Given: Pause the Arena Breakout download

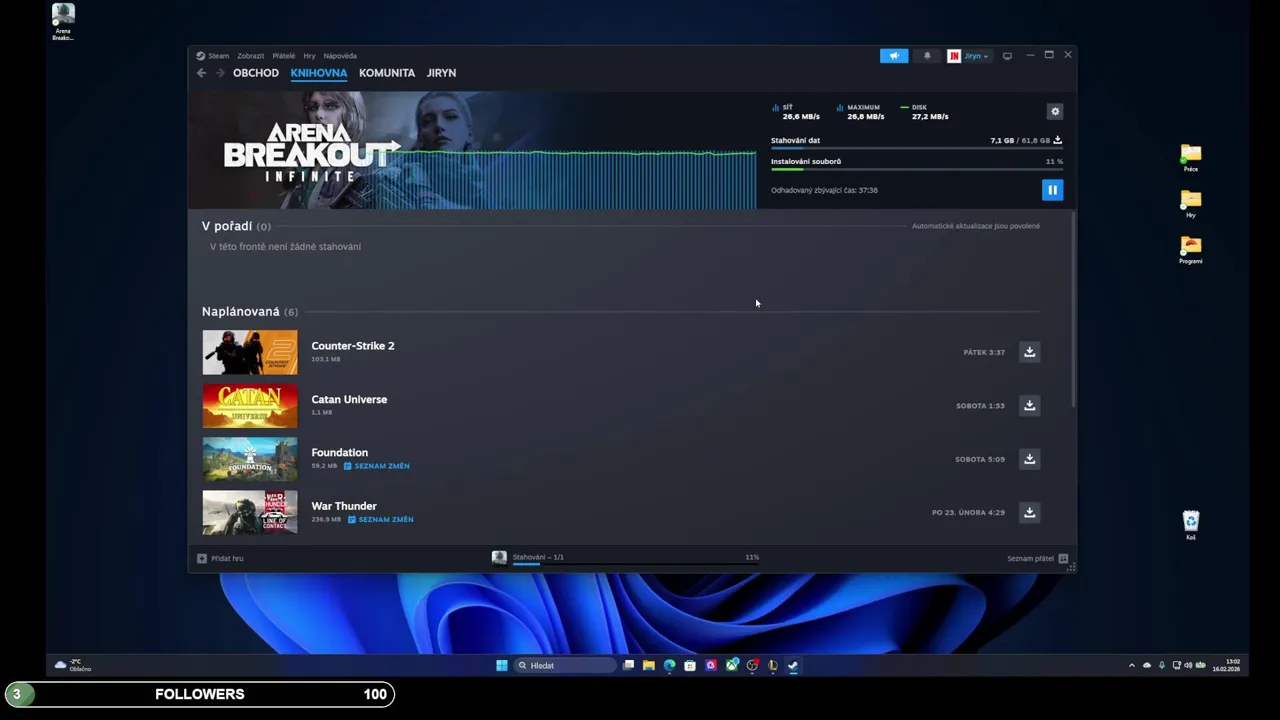Looking at the screenshot, I should point(1052,190).
